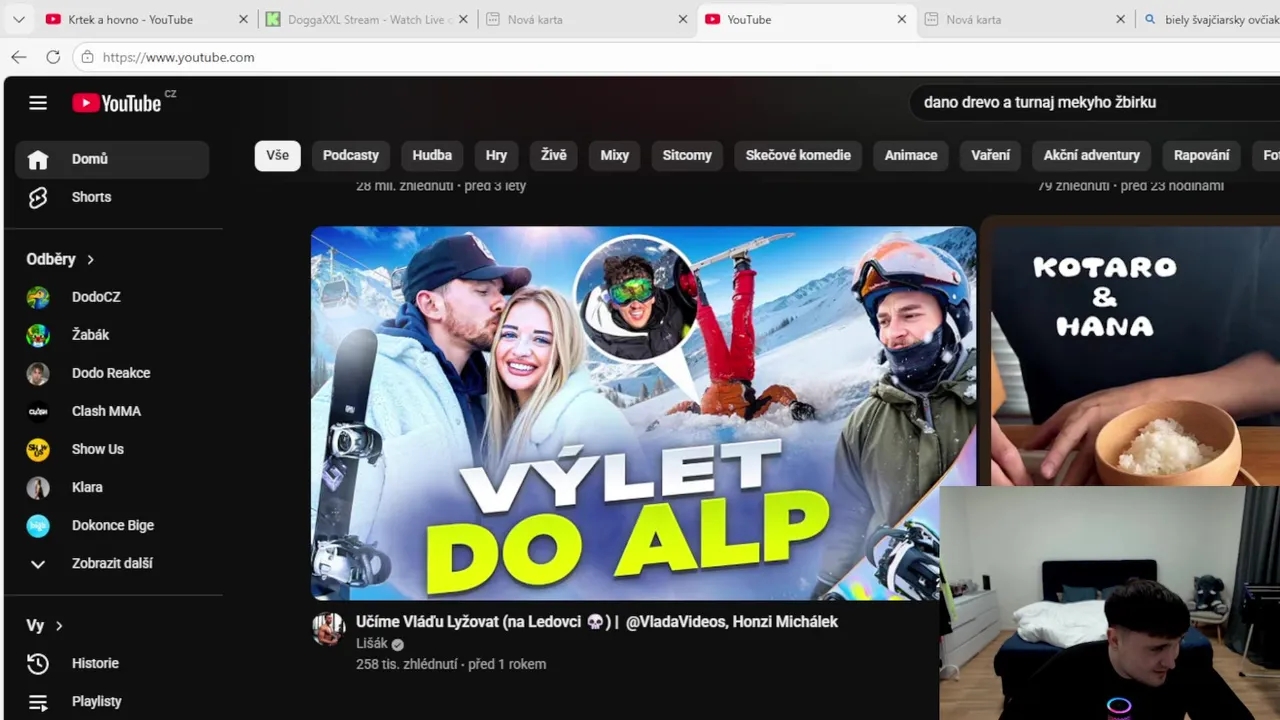Open video title Učíme Vláďu Lyžovat
Viewport: 1280px width, 720px height.
pyautogui.click(x=597, y=622)
